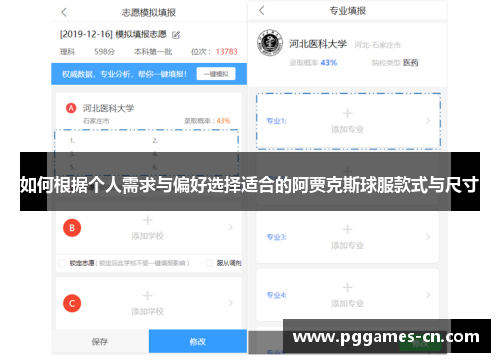Screen dimensions: 500x362
Task: Tick the 服从调剂 checkbox
Action: tap(209, 263)
